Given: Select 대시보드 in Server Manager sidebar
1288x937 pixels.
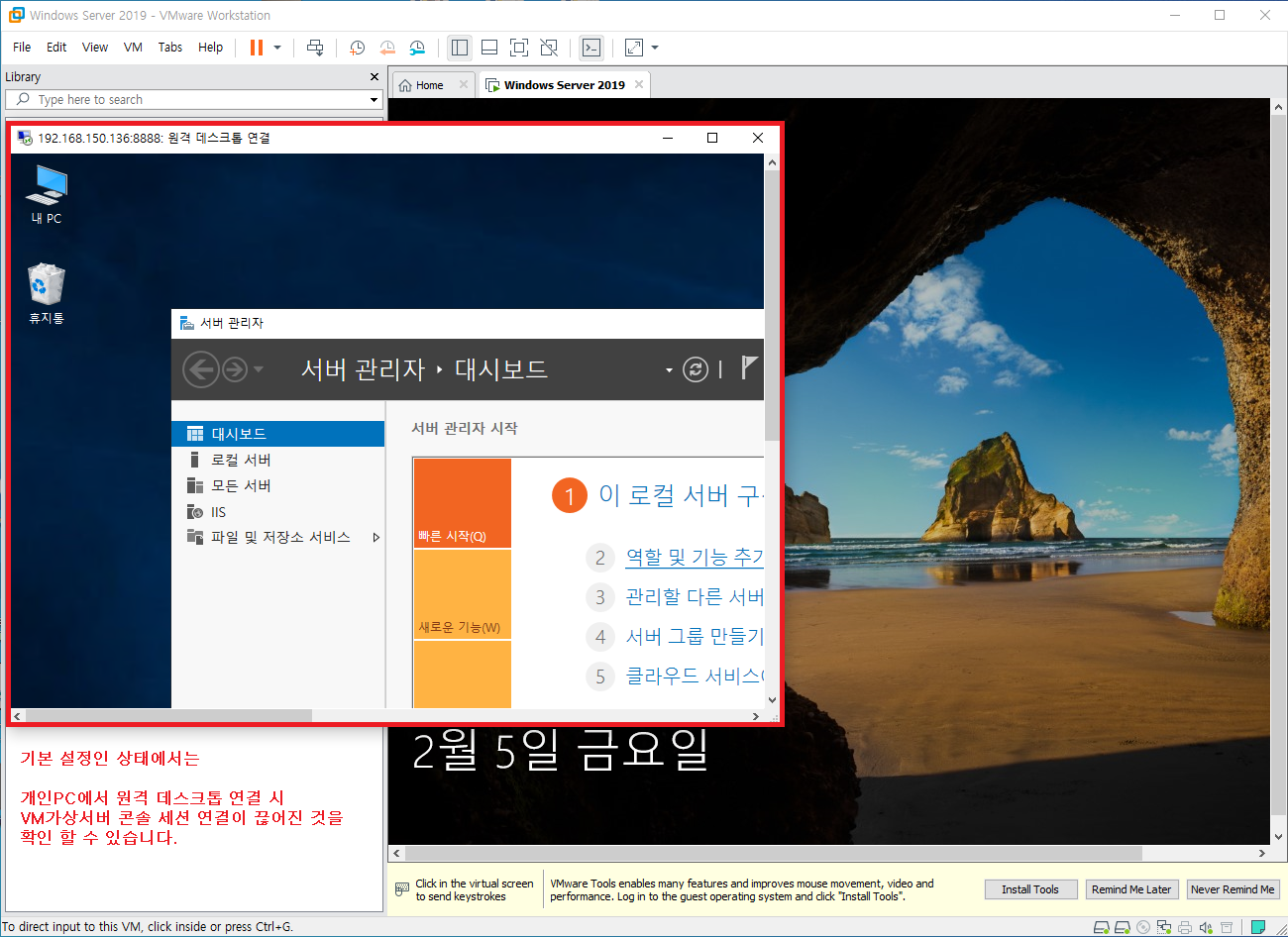Looking at the screenshot, I should 277,434.
